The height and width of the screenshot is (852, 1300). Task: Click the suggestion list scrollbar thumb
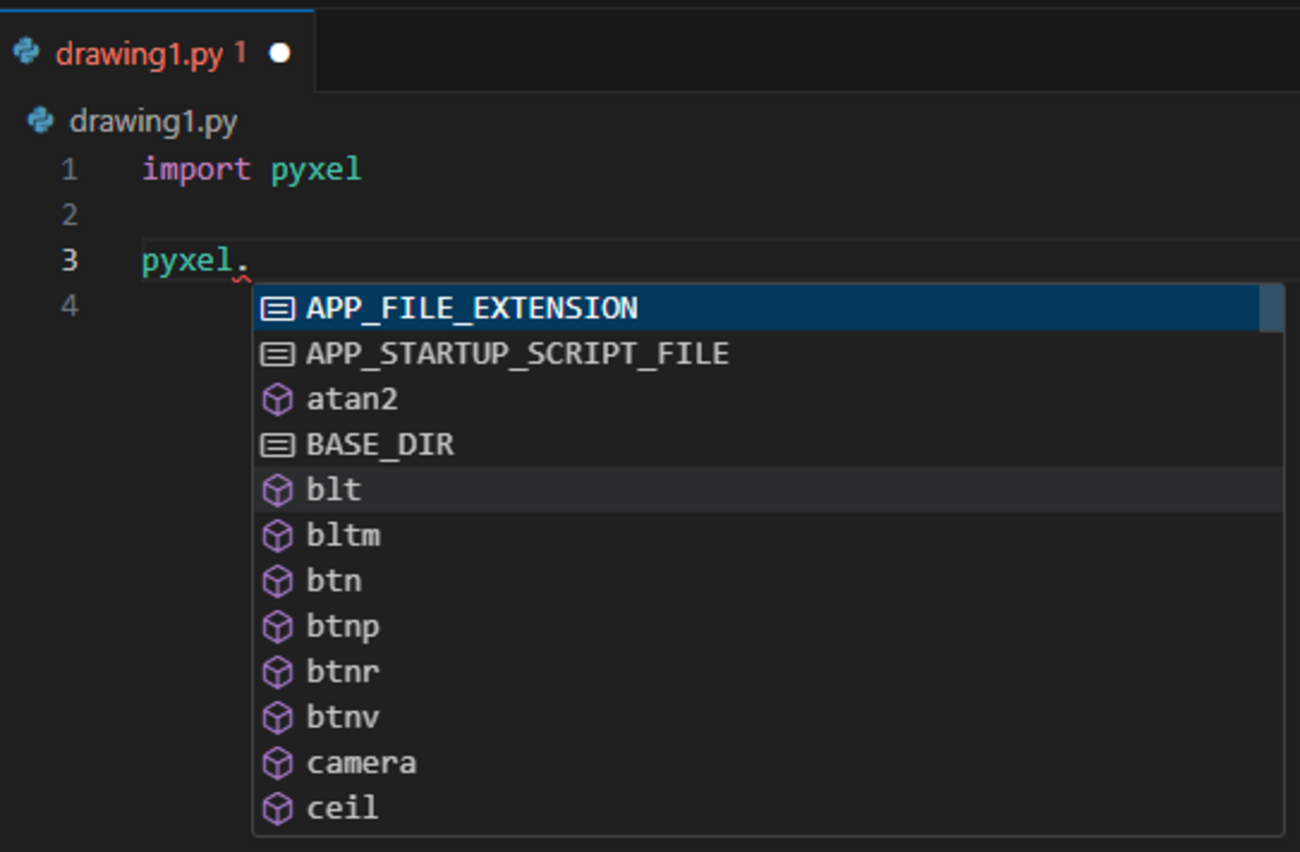coord(1271,308)
